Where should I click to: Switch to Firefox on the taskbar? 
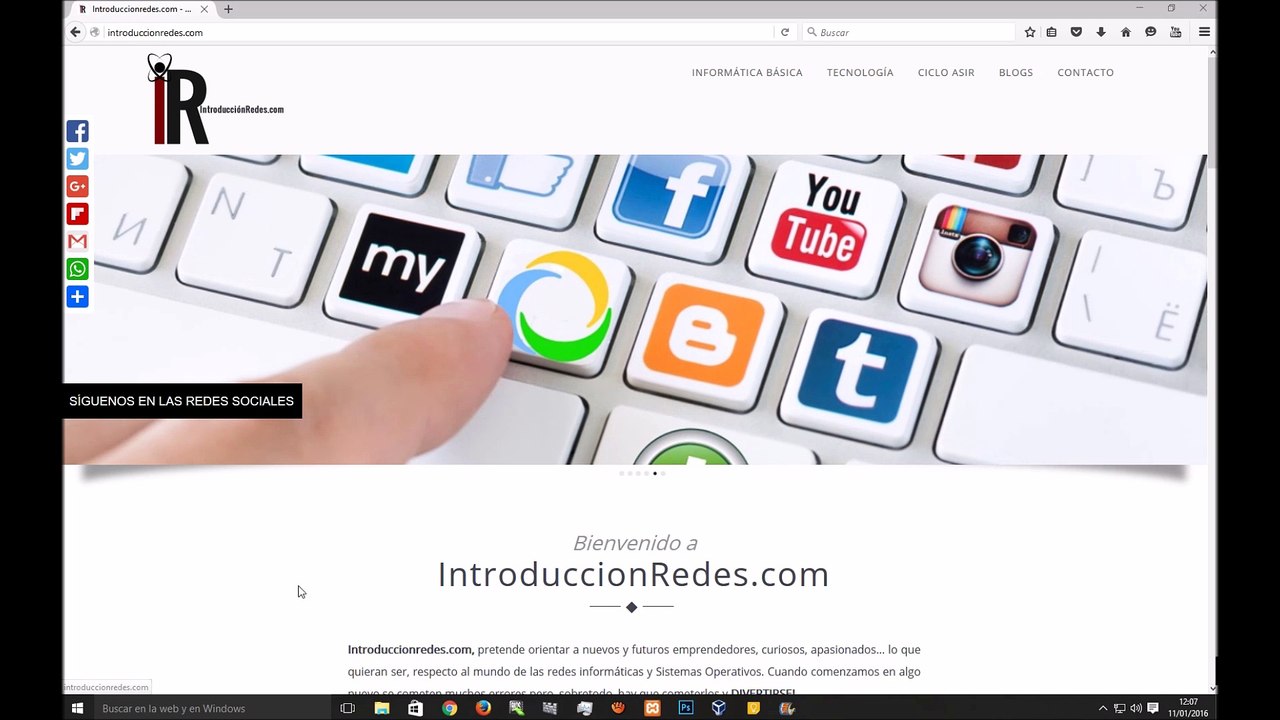[x=483, y=708]
